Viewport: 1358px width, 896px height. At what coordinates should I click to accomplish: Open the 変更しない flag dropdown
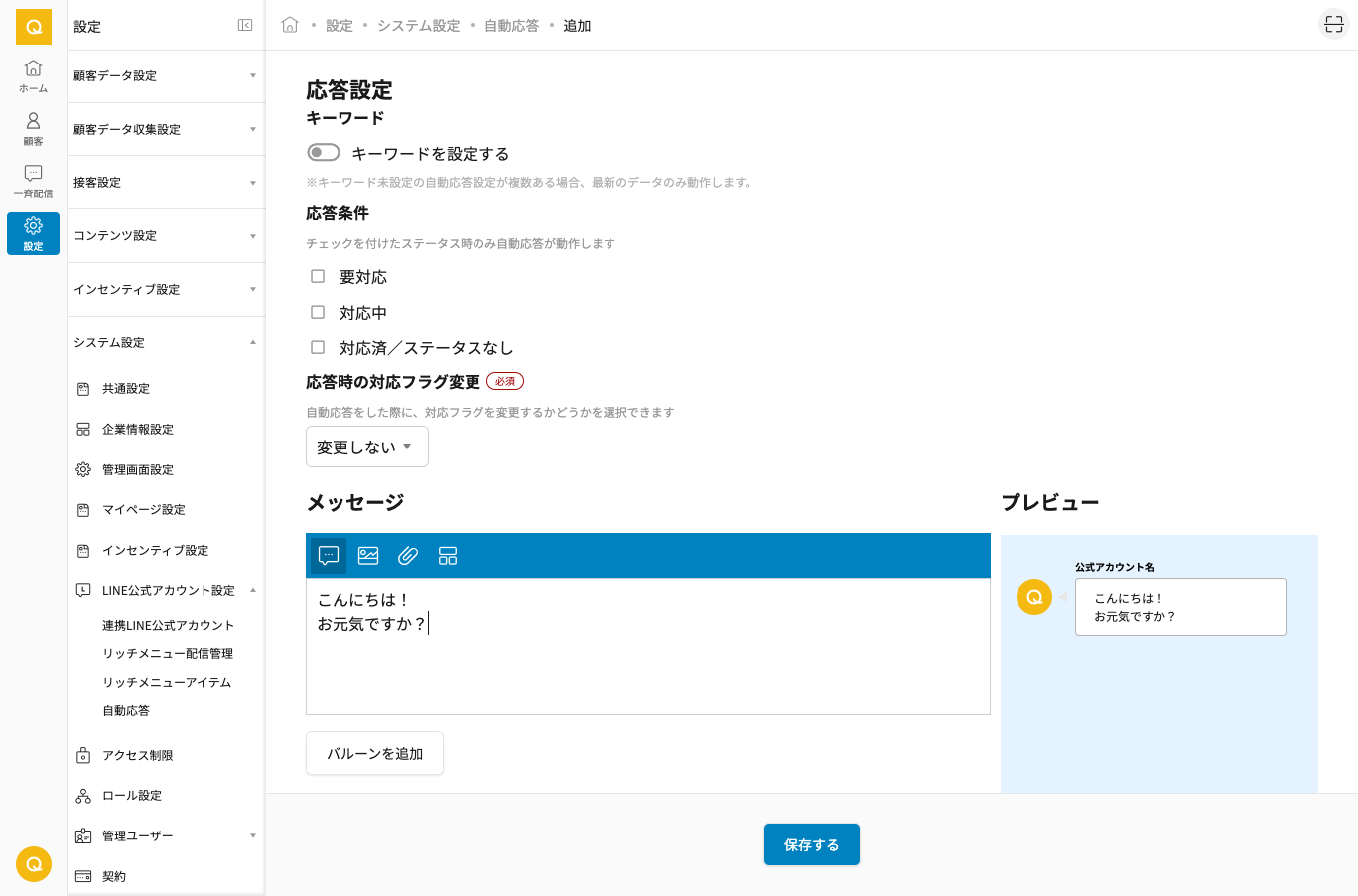pos(366,447)
